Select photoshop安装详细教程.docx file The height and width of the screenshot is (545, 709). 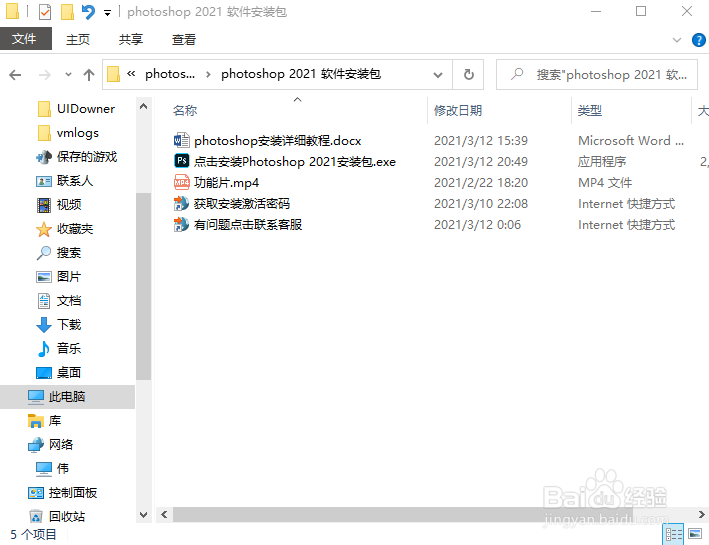277,141
